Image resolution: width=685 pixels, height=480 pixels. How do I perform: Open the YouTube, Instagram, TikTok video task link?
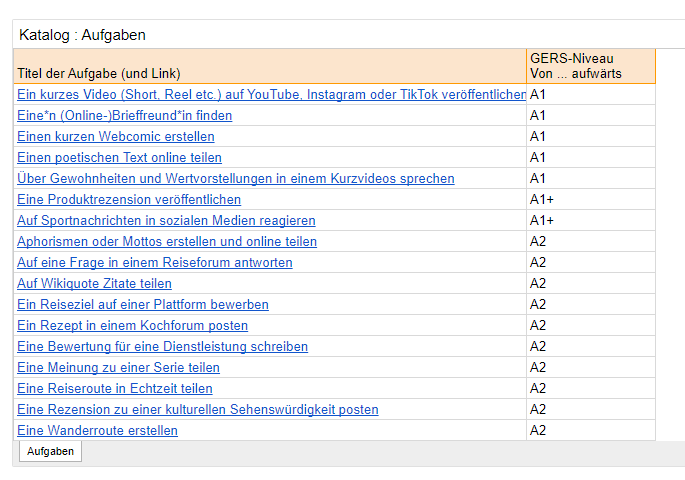[x=271, y=95]
